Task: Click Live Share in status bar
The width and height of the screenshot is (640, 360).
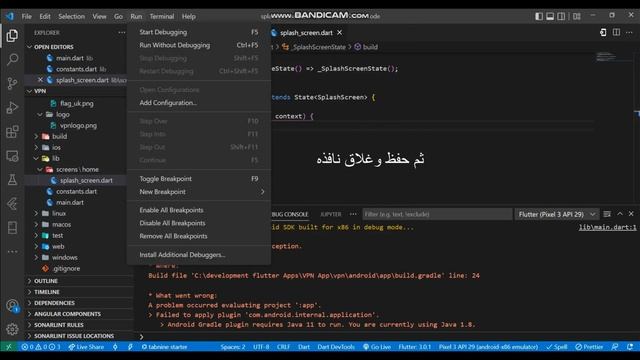Action: point(86,347)
